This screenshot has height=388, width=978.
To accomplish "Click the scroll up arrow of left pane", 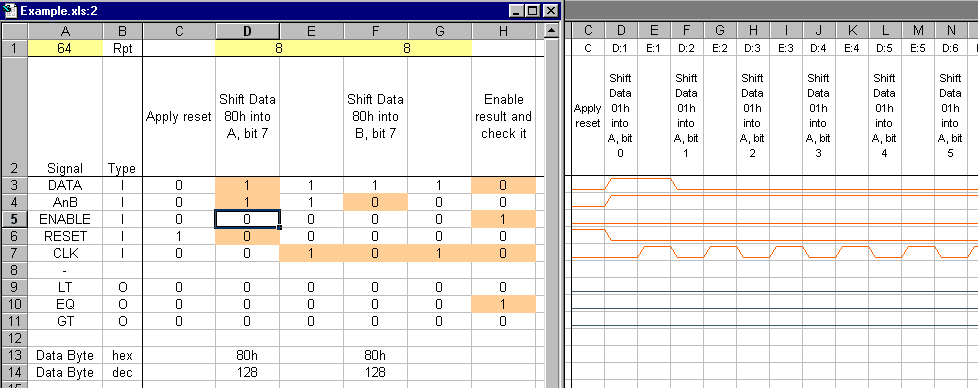I will click(551, 31).
